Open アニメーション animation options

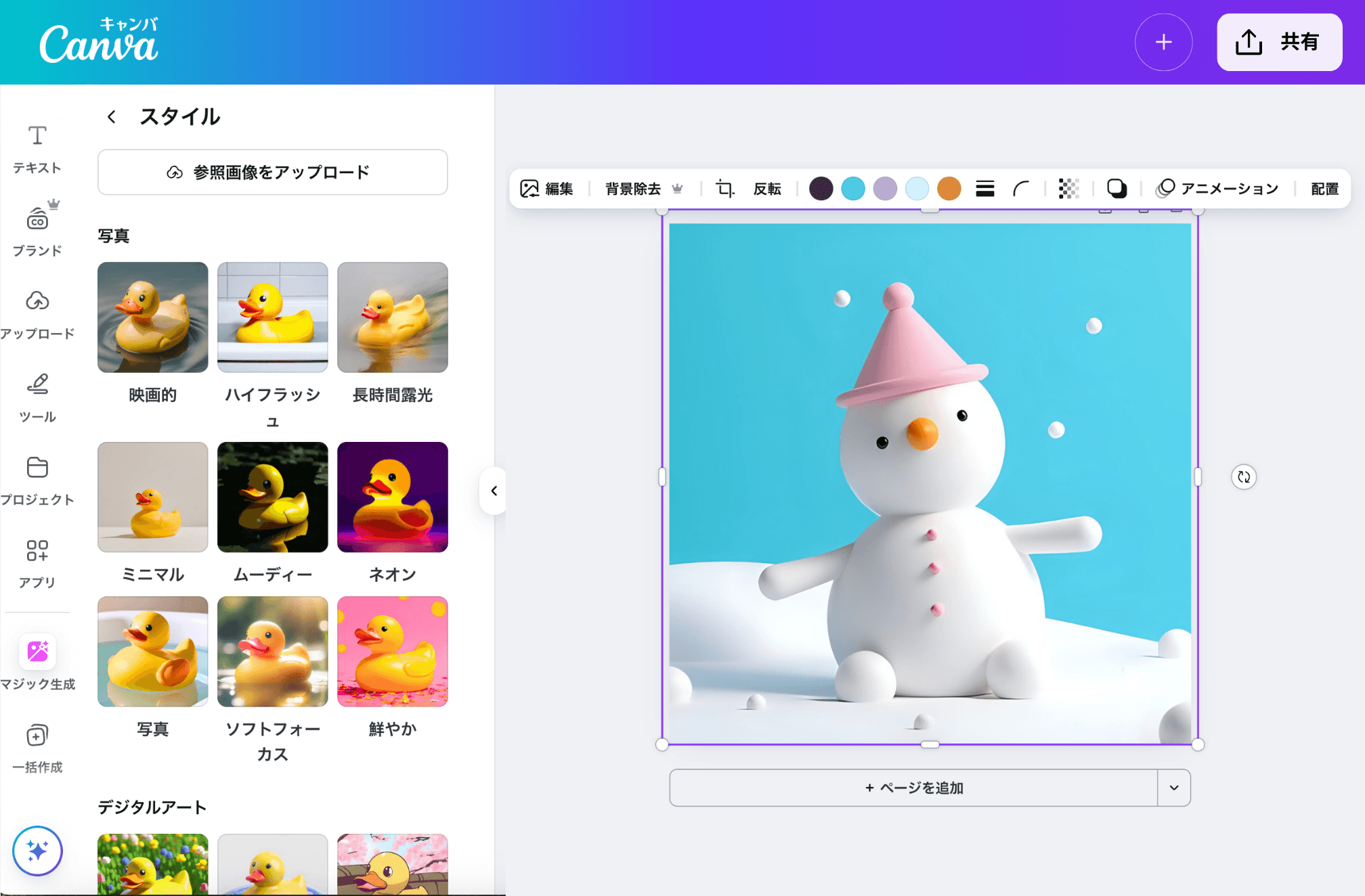(1217, 188)
